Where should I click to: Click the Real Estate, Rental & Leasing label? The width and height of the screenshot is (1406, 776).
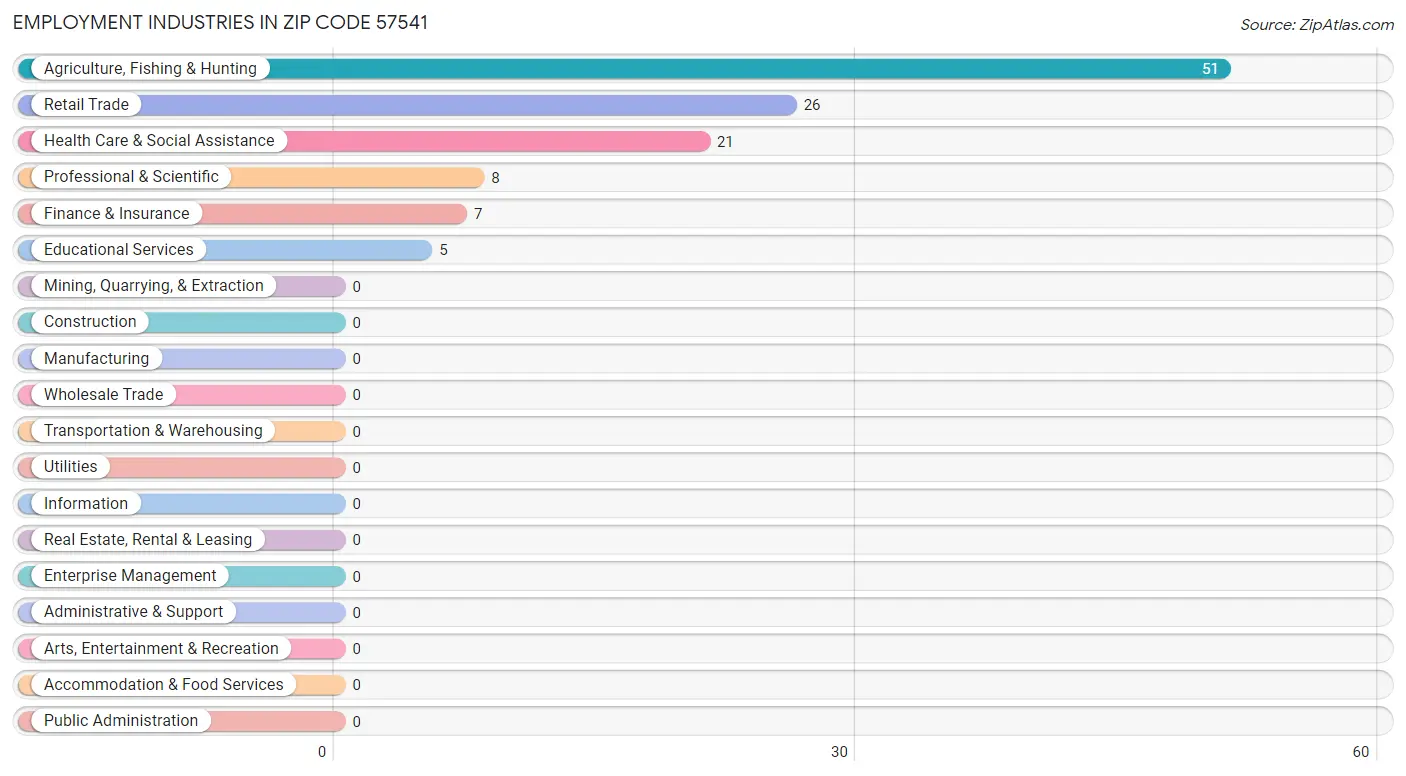tap(148, 539)
